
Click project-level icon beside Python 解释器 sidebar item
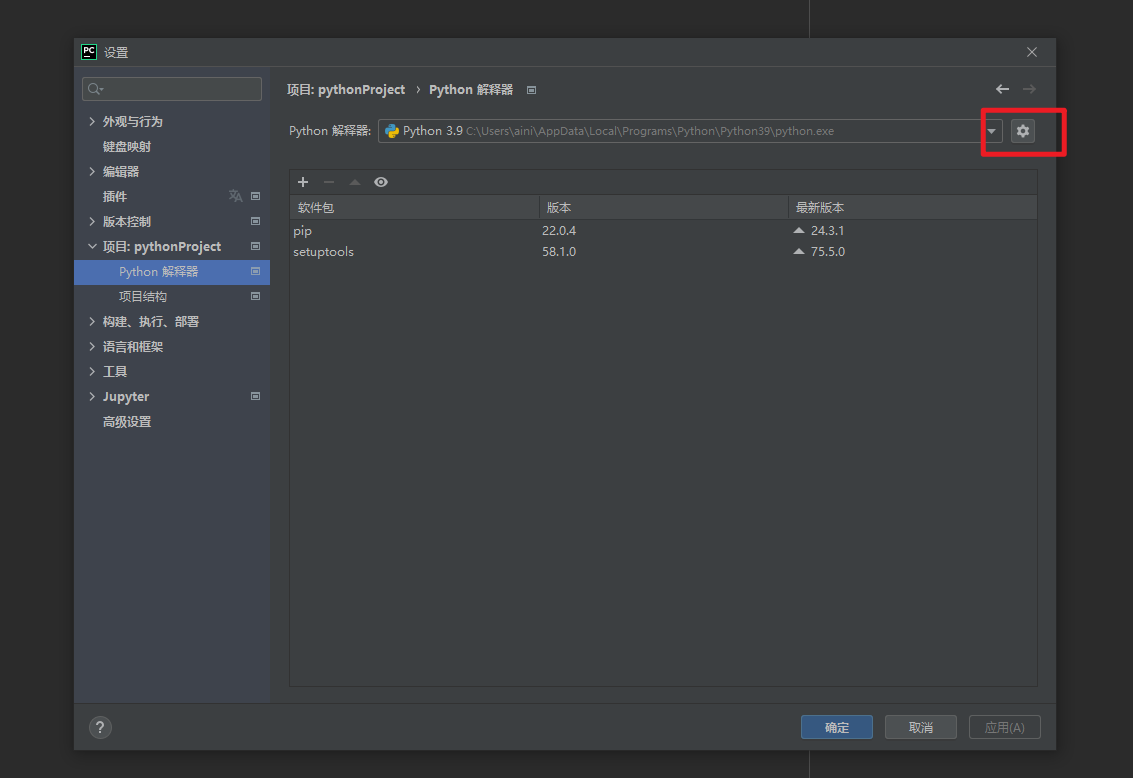pos(255,272)
